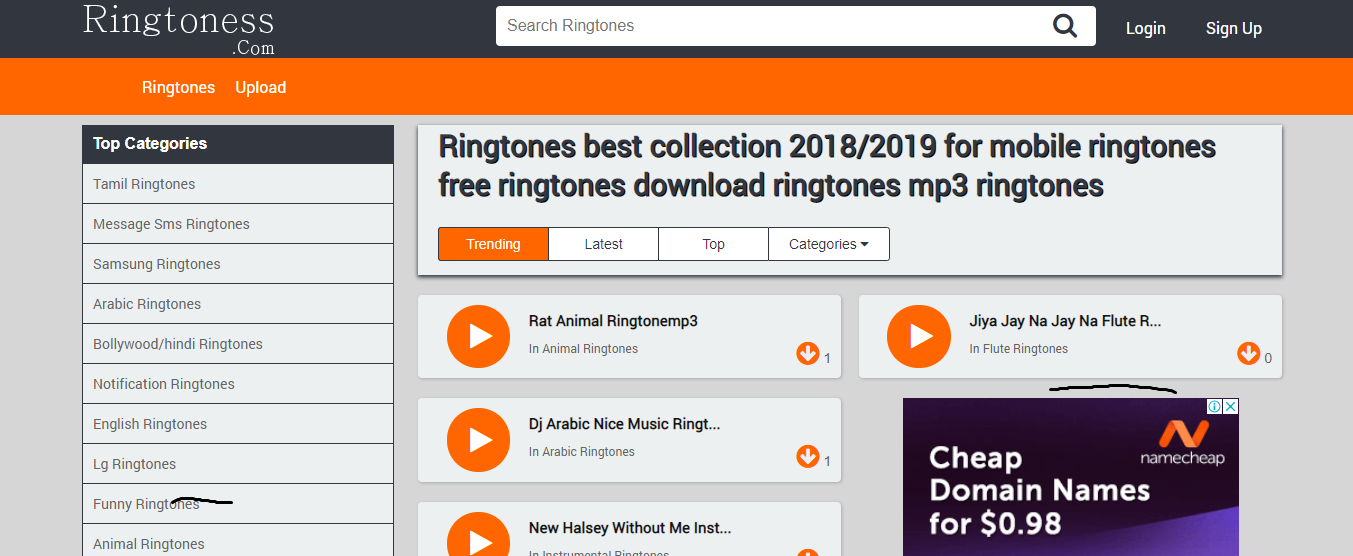Click the Sign Up link

click(x=1233, y=28)
